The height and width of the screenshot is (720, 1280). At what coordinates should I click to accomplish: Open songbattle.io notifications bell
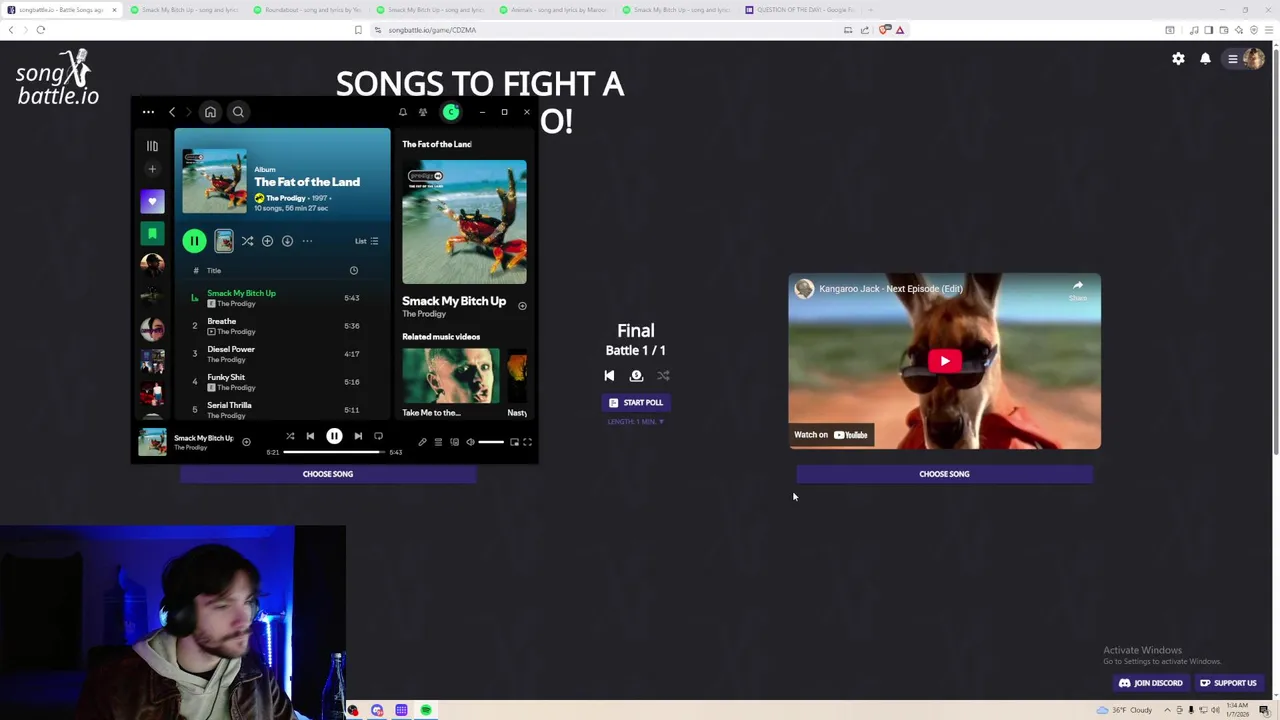point(1205,59)
